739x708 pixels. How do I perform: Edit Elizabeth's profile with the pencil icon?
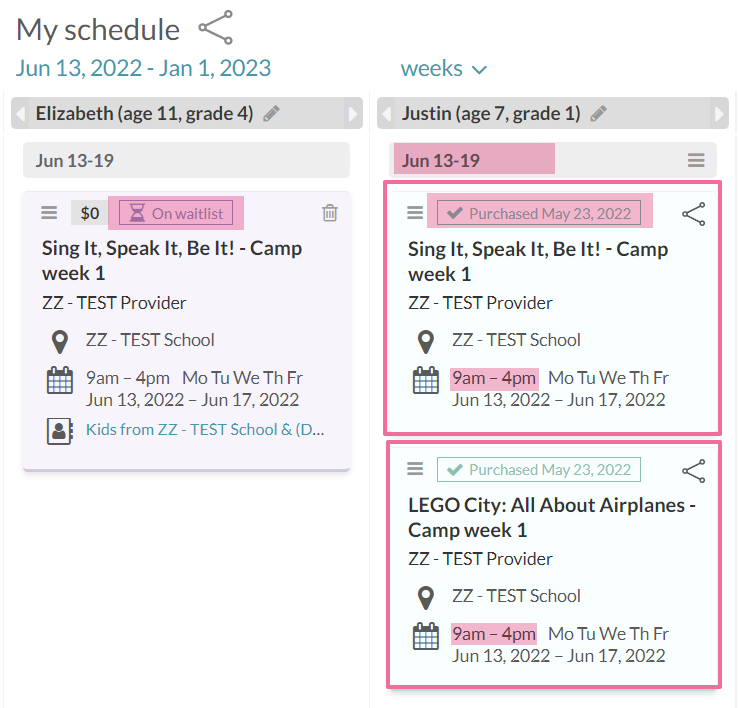coord(271,114)
